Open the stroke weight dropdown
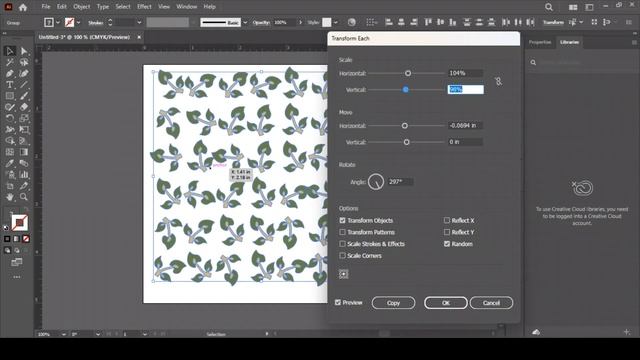640x360 pixels. [x=139, y=22]
